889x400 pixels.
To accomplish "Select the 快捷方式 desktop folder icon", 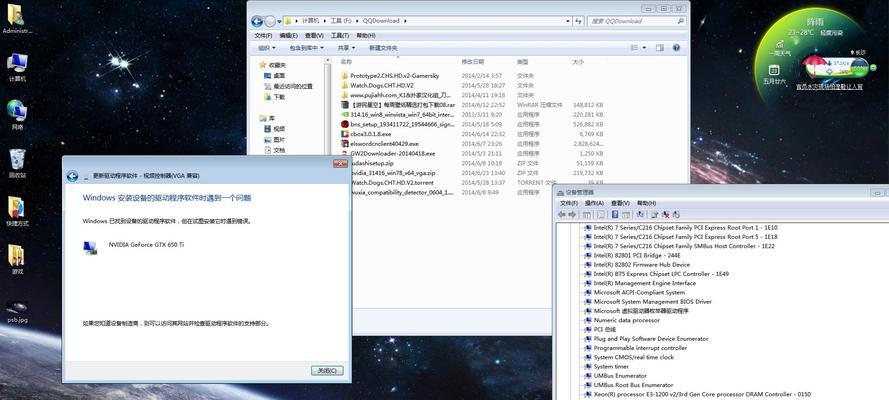I will pyautogui.click(x=17, y=211).
